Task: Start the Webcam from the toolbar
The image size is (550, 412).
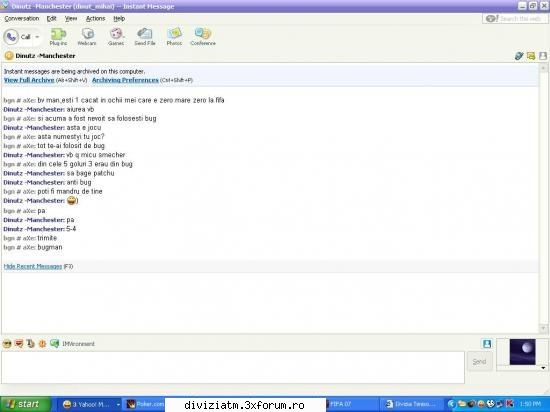Action: click(87, 37)
